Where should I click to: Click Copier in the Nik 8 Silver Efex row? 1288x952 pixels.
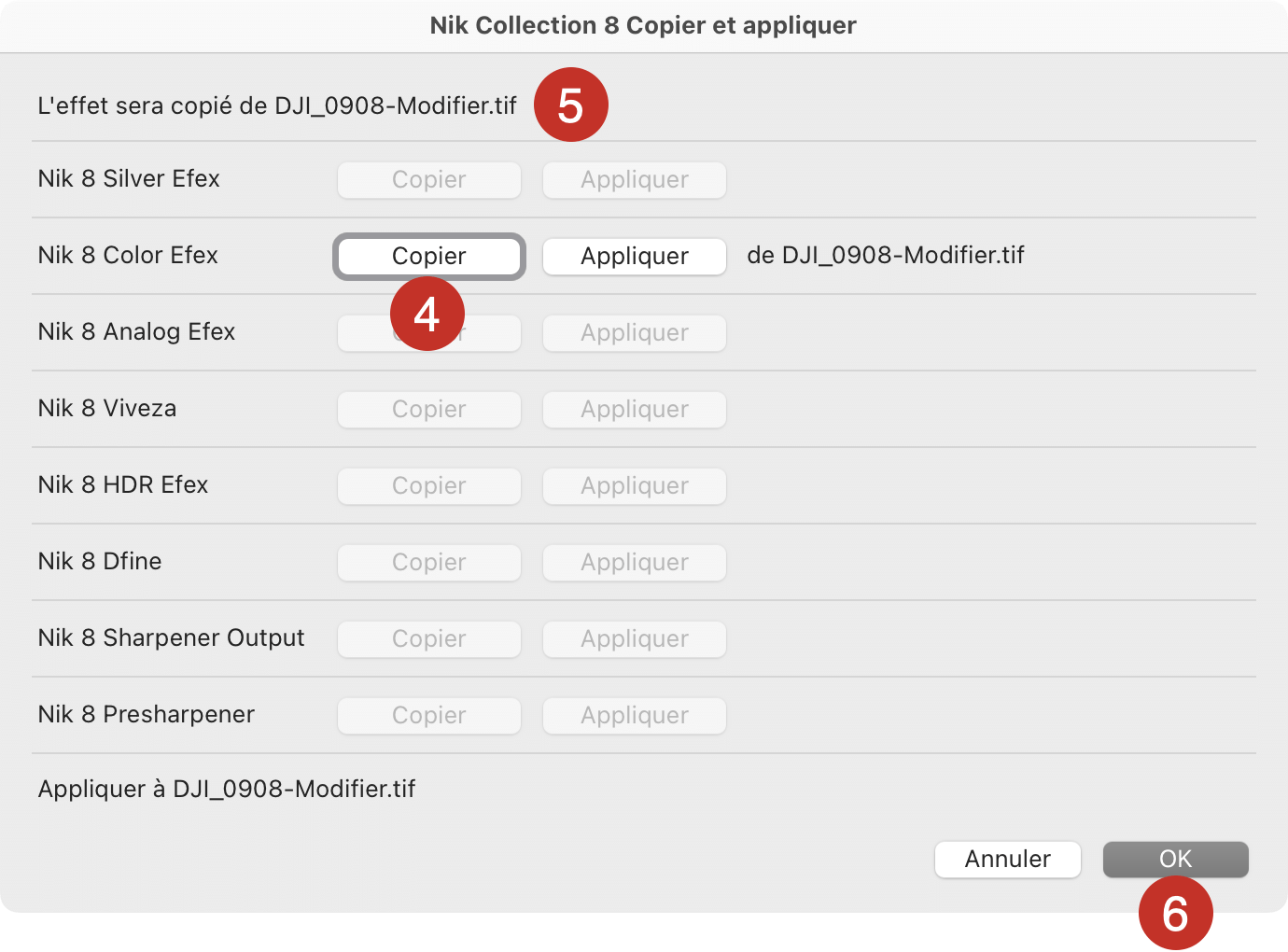429,180
